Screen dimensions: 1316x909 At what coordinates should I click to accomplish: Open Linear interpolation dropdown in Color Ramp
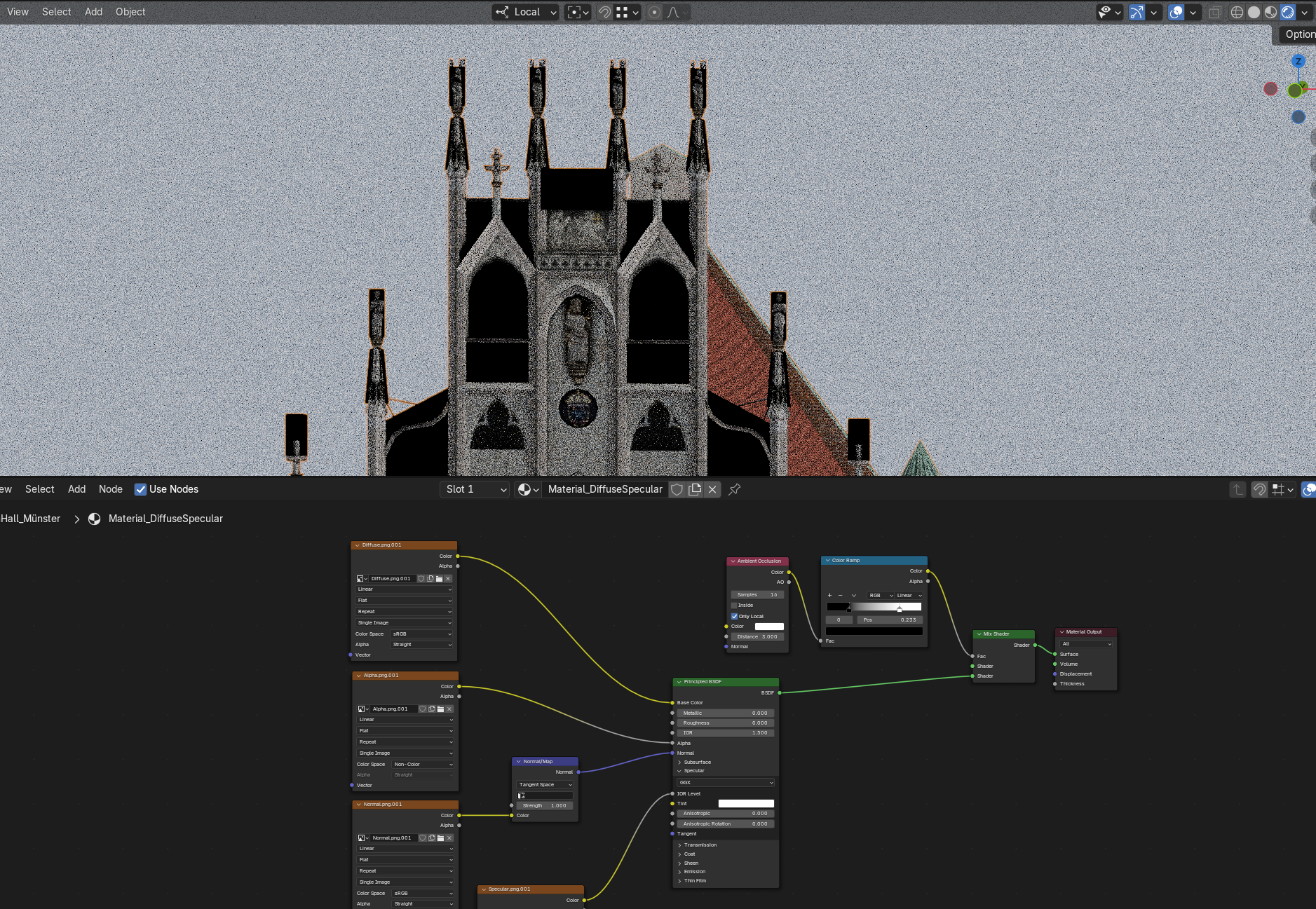pos(909,596)
